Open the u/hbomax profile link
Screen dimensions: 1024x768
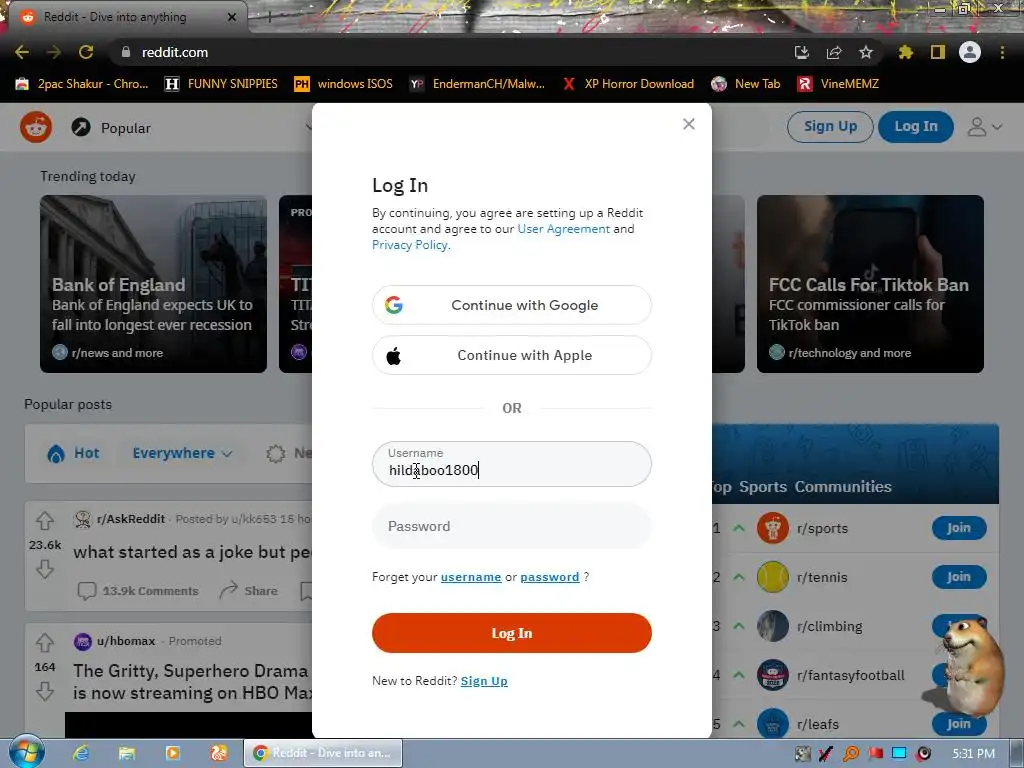pyautogui.click(x=126, y=641)
